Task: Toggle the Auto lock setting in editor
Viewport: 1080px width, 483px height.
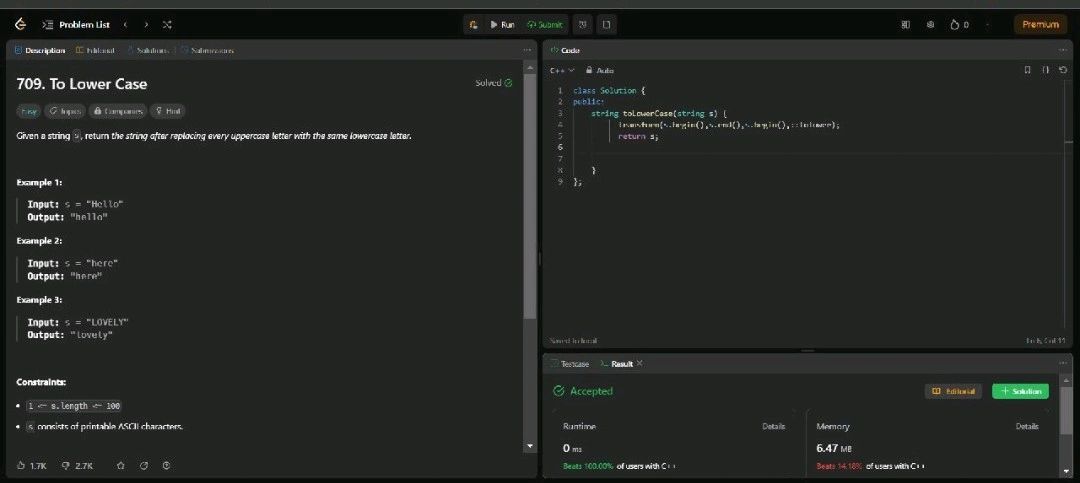Action: [x=600, y=70]
